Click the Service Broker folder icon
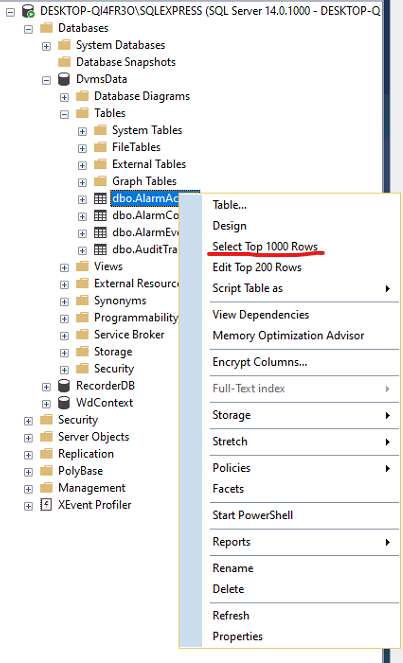 [x=82, y=334]
